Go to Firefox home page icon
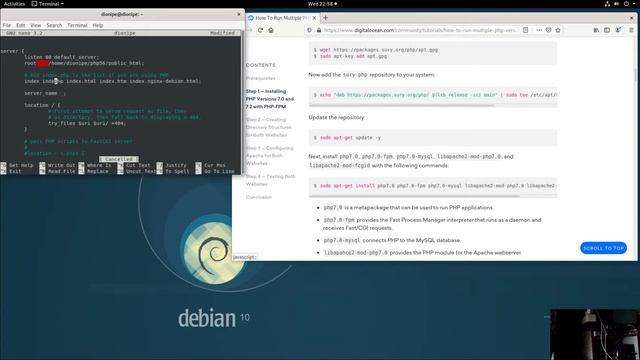 click(x=271, y=30)
